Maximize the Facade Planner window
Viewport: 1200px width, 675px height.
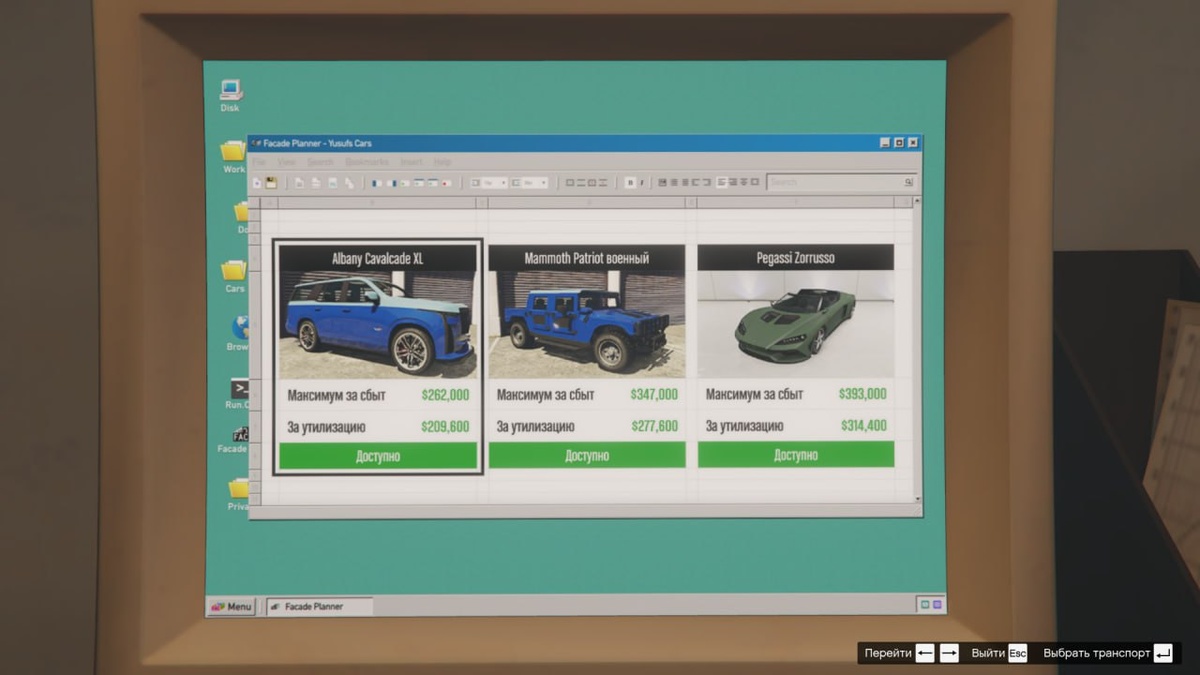pyautogui.click(x=899, y=143)
